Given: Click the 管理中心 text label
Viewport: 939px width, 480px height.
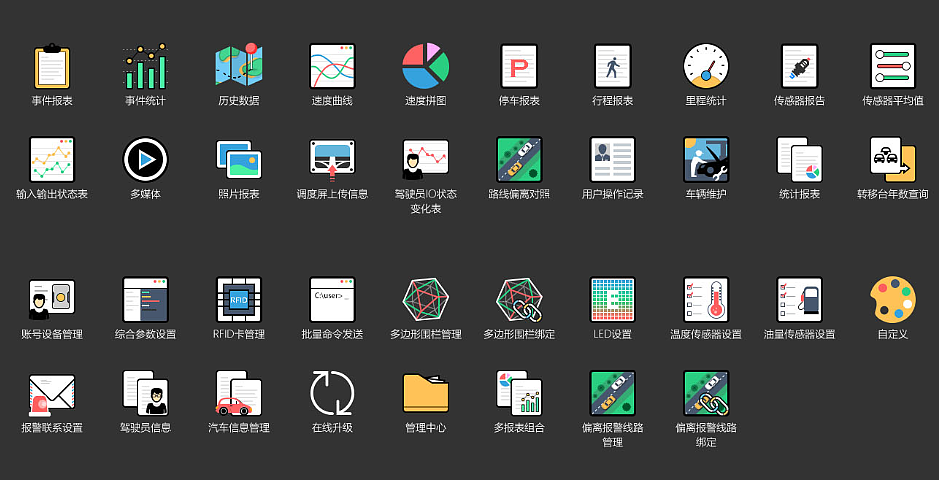Looking at the screenshot, I should tap(426, 428).
